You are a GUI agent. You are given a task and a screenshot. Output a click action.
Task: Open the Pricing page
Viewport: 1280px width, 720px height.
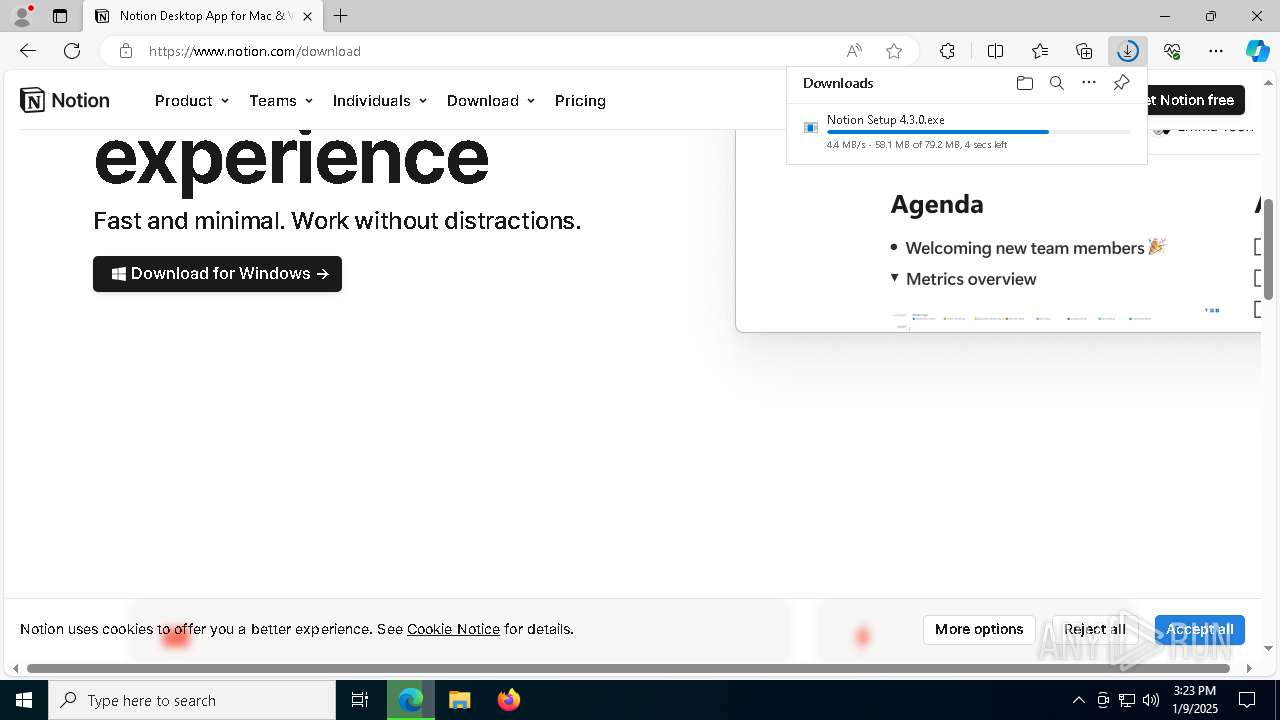(580, 101)
